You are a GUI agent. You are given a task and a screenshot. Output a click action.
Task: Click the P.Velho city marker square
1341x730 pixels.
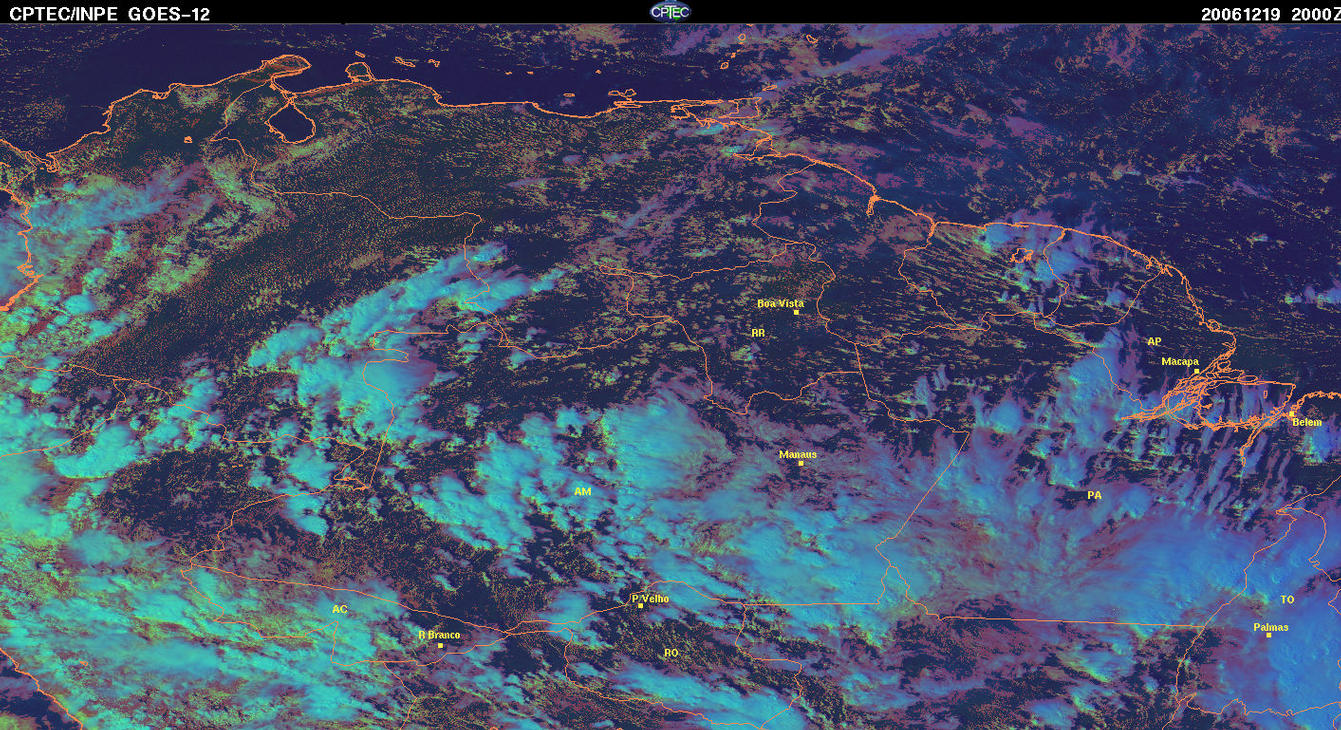[x=640, y=606]
